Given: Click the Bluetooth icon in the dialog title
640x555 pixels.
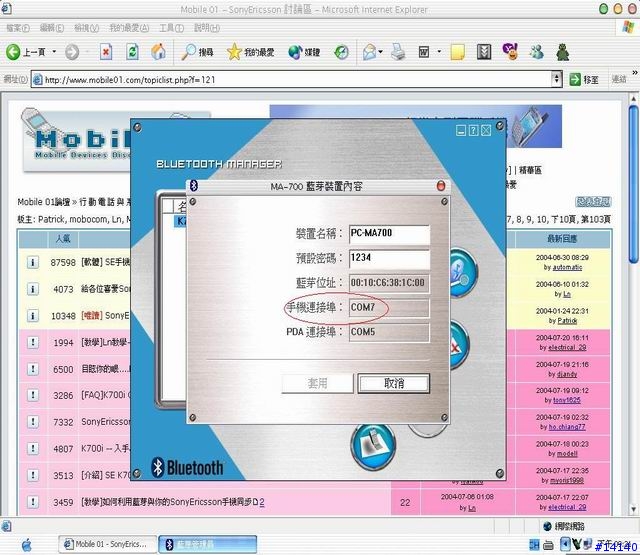Looking at the screenshot, I should tap(194, 186).
